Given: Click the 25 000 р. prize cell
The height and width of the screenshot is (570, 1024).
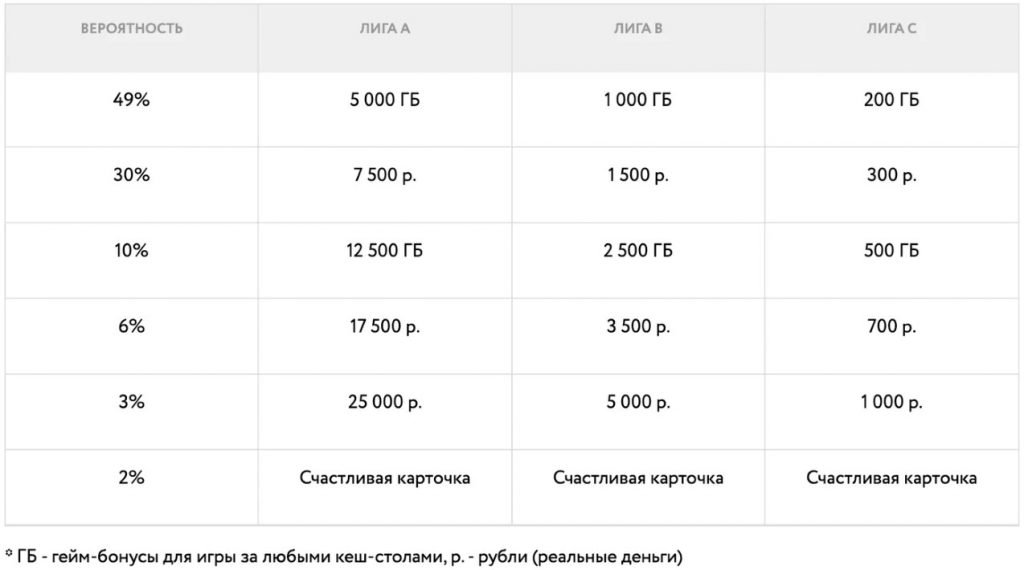Looking at the screenshot, I should coord(385,402).
